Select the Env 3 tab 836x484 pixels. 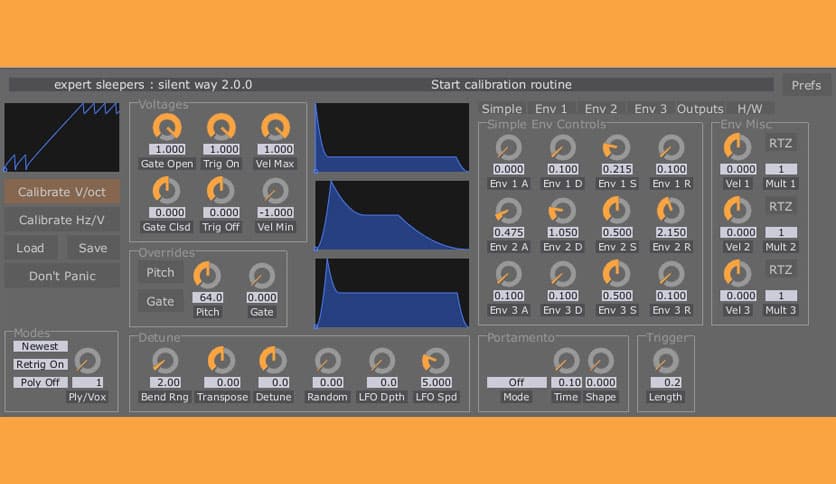tap(650, 109)
